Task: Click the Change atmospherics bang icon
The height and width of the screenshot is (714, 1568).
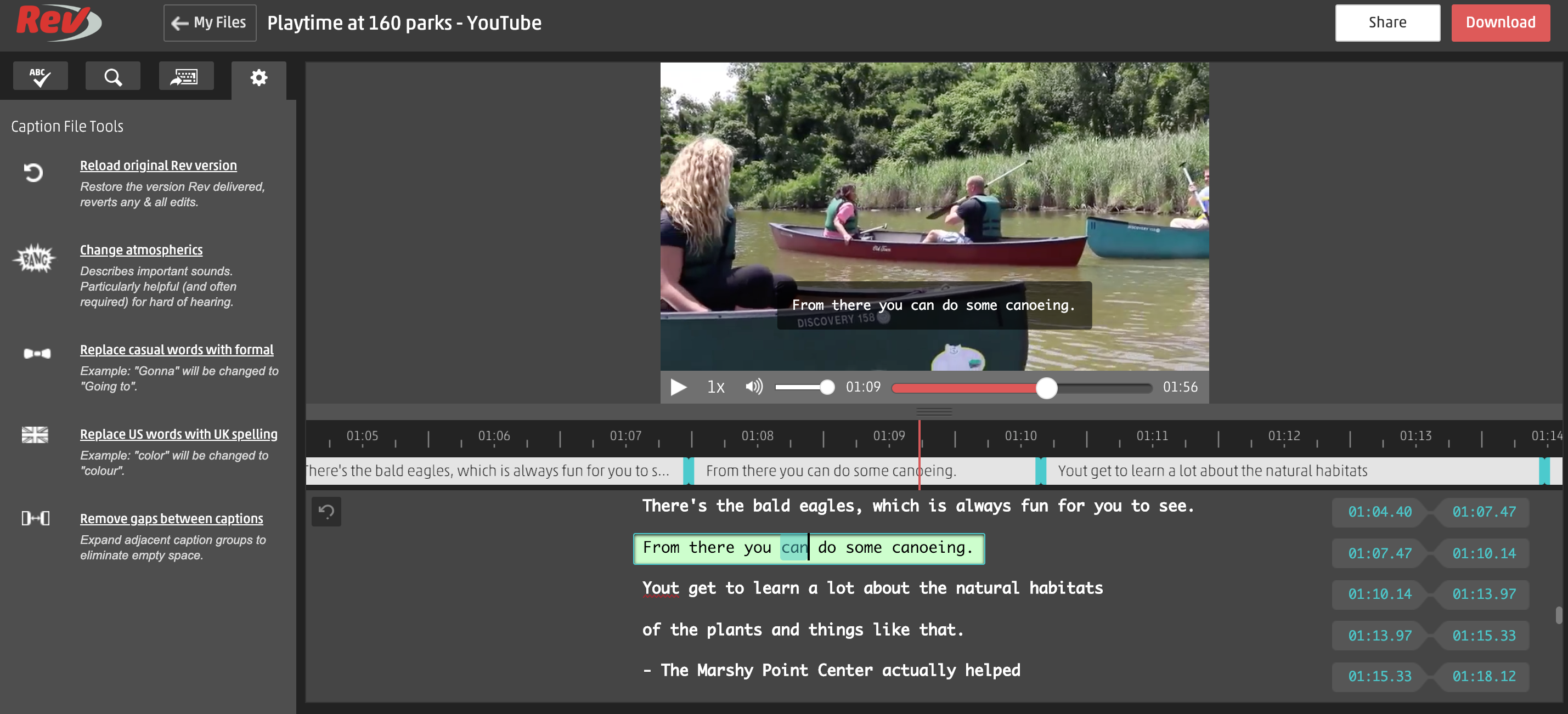Action: click(x=35, y=258)
